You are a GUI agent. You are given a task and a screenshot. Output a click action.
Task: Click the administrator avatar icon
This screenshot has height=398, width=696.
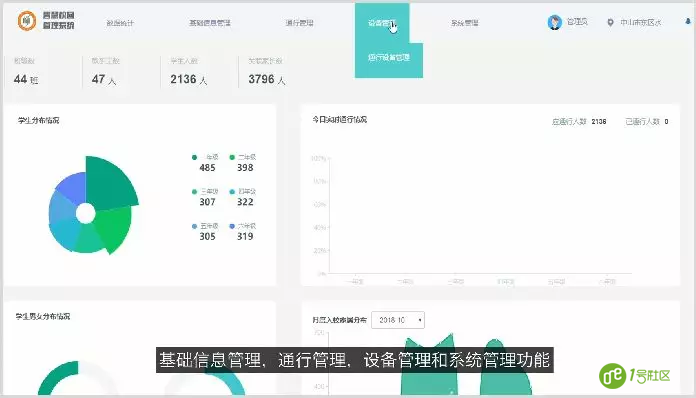tap(554, 22)
